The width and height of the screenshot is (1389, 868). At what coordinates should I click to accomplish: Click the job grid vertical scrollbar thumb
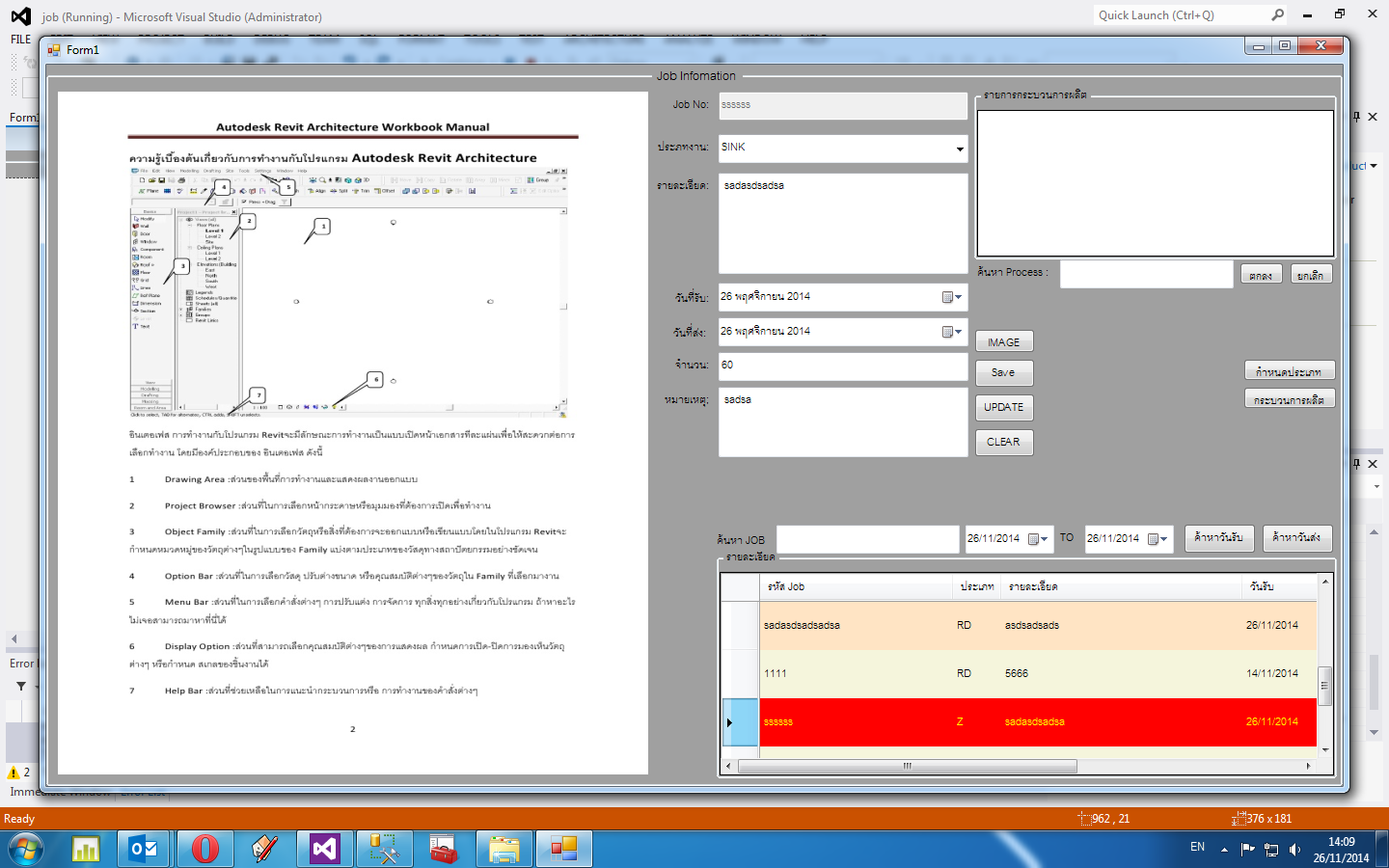point(1325,686)
